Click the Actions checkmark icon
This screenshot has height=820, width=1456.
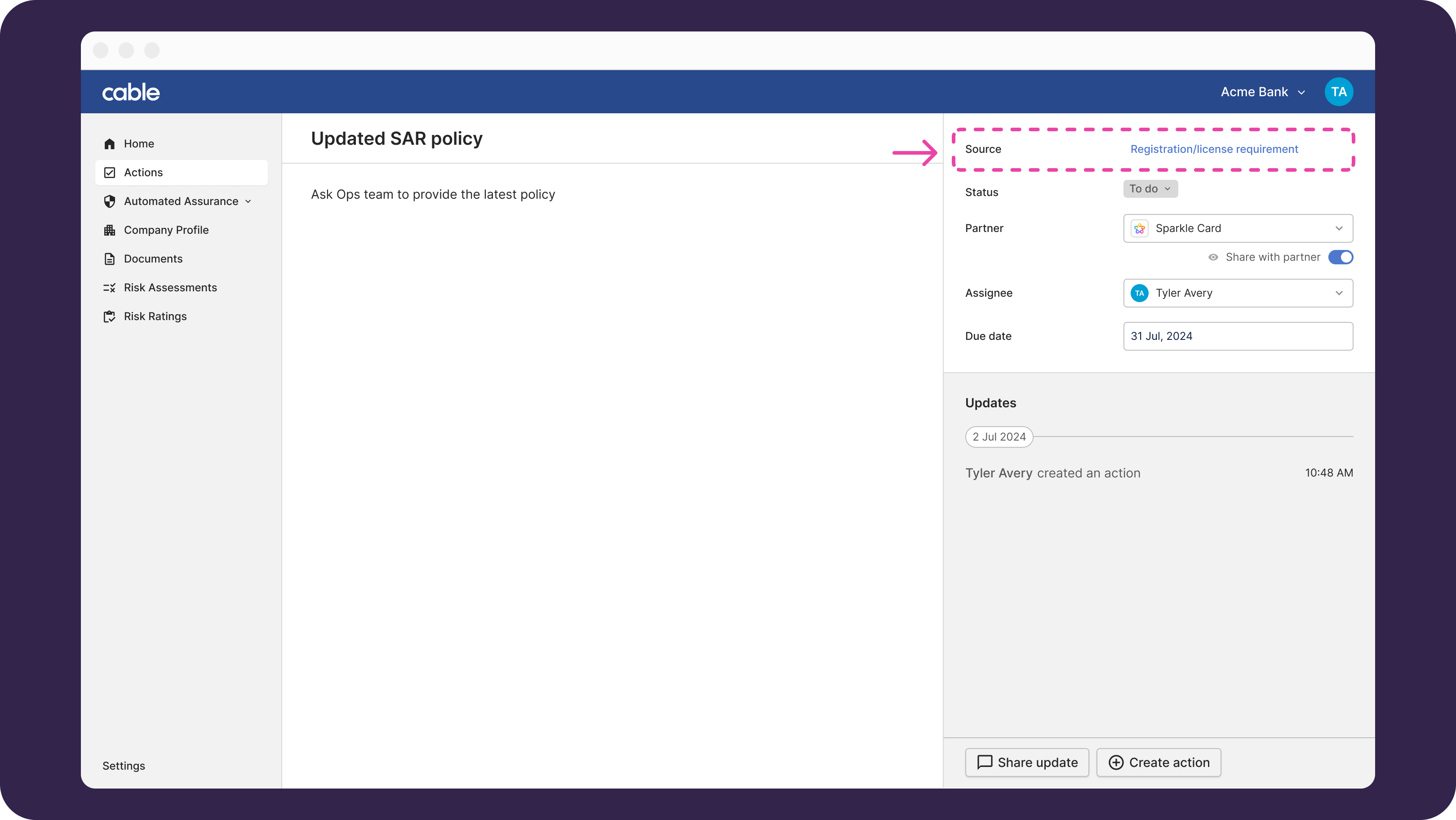110,173
